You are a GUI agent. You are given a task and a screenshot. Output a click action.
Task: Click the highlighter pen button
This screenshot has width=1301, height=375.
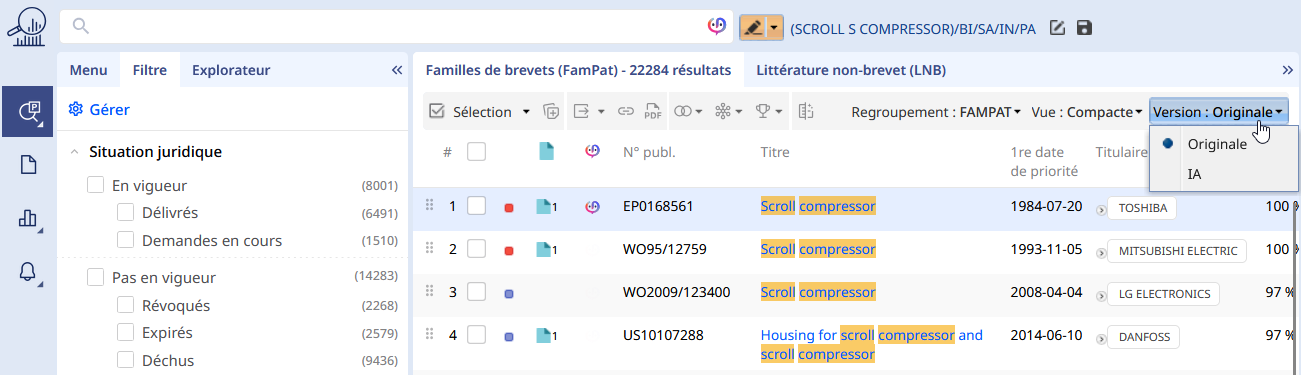pos(752,27)
